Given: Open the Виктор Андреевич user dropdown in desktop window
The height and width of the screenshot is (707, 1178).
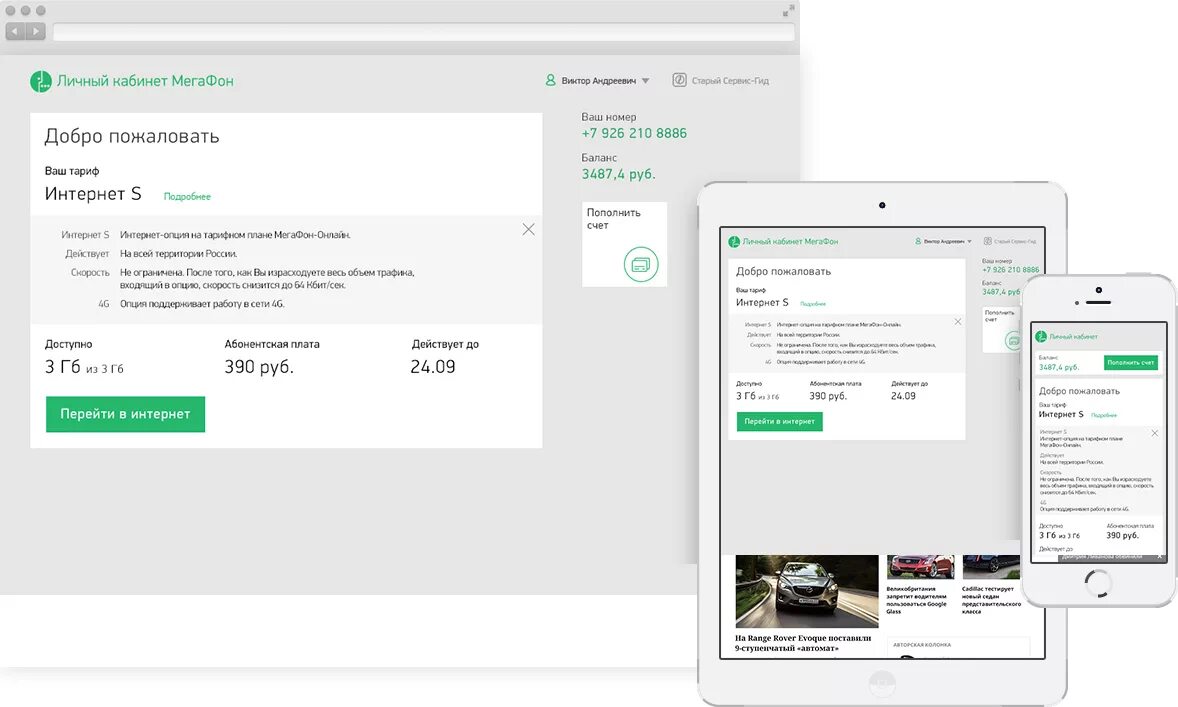Looking at the screenshot, I should click(x=605, y=80).
